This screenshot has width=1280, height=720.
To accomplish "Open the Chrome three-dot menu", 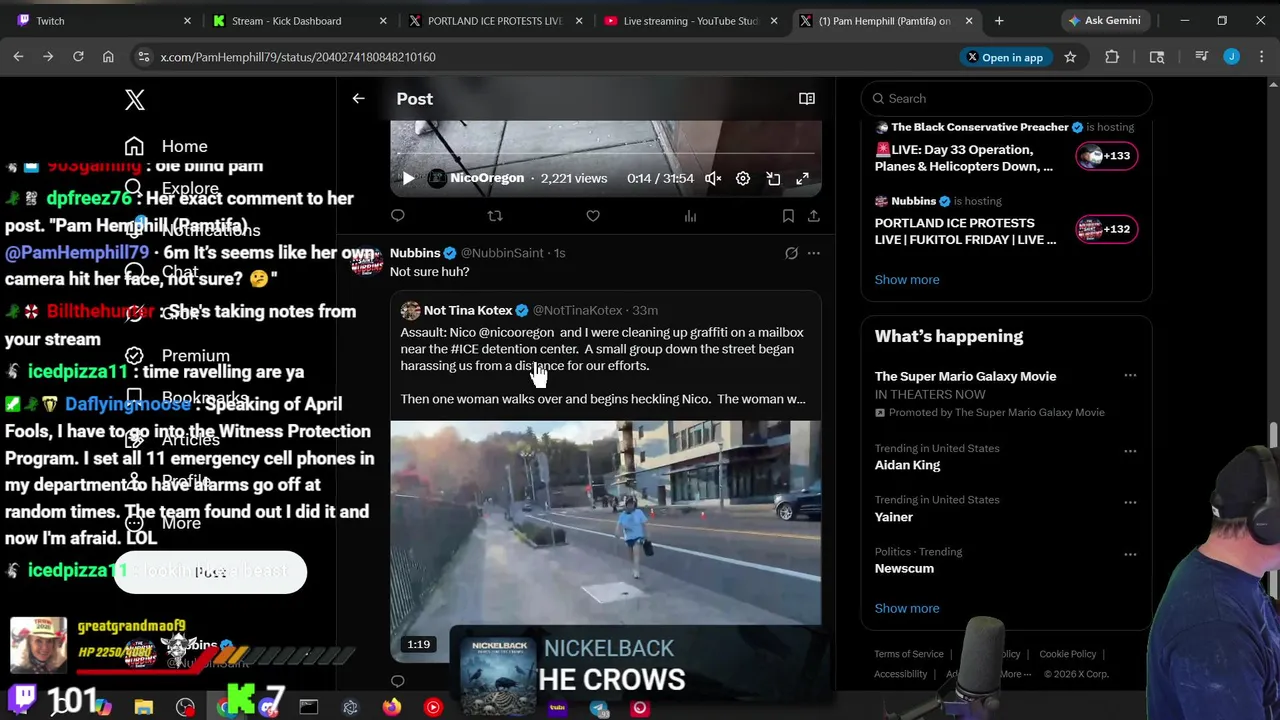I will click(x=1260, y=57).
